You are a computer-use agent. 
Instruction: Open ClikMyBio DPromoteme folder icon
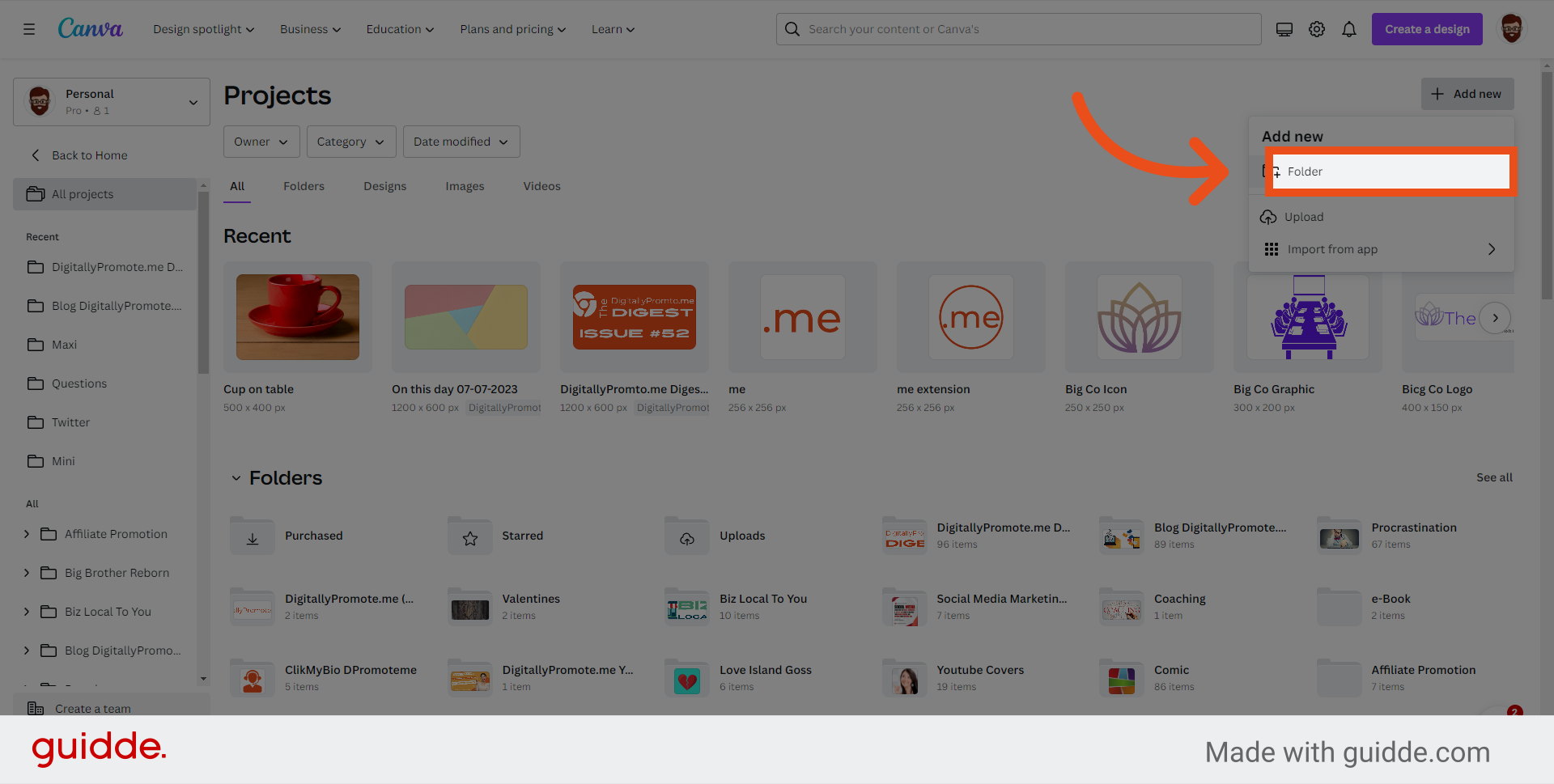[253, 678]
